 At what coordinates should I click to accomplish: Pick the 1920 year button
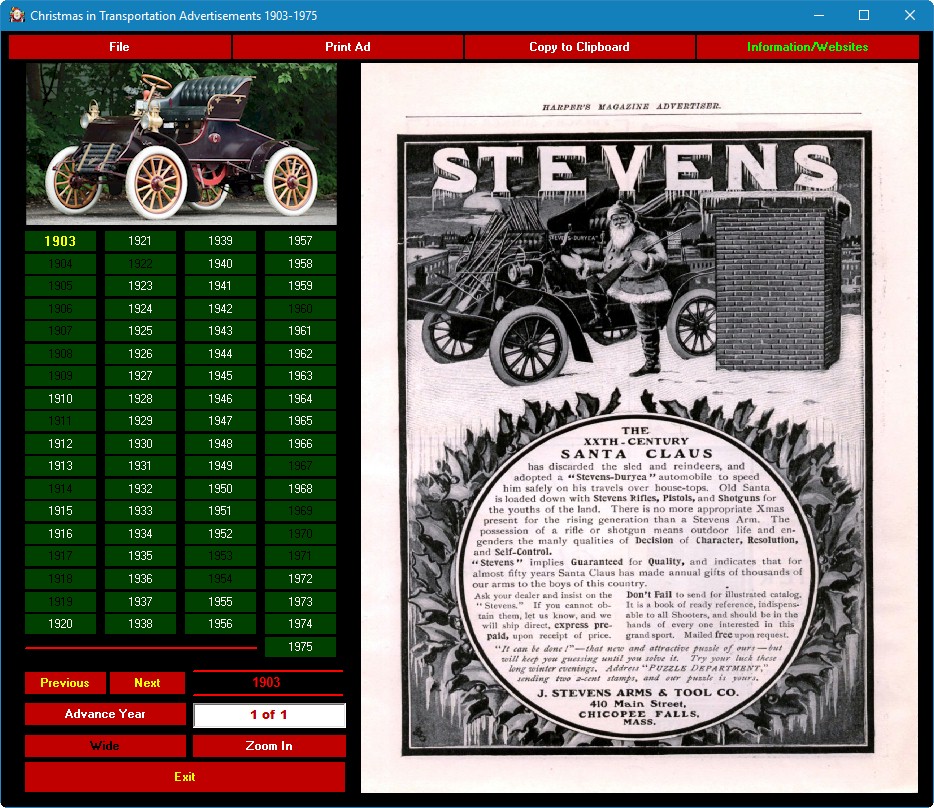click(x=60, y=624)
